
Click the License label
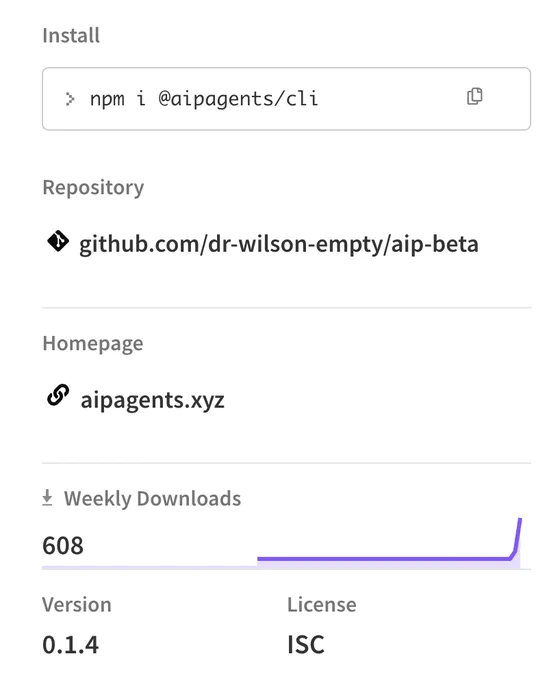(x=321, y=605)
